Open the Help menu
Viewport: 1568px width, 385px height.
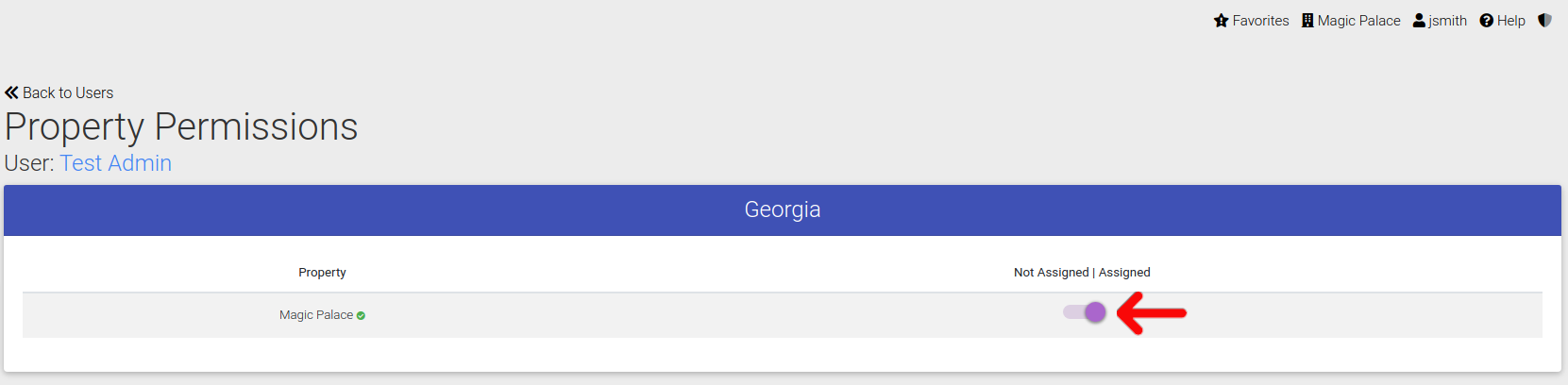(1502, 21)
